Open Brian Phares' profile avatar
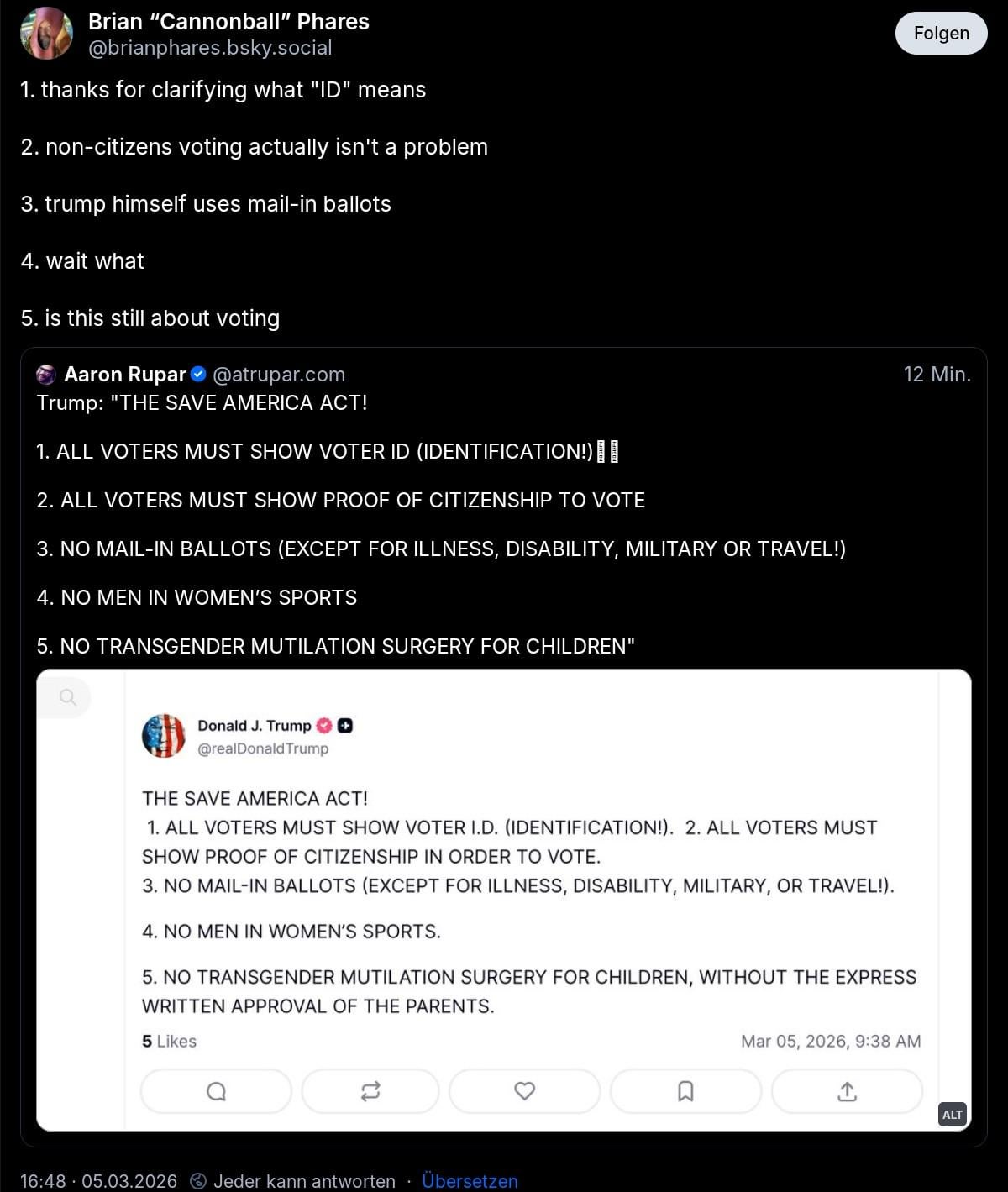1008x1192 pixels. [46, 34]
